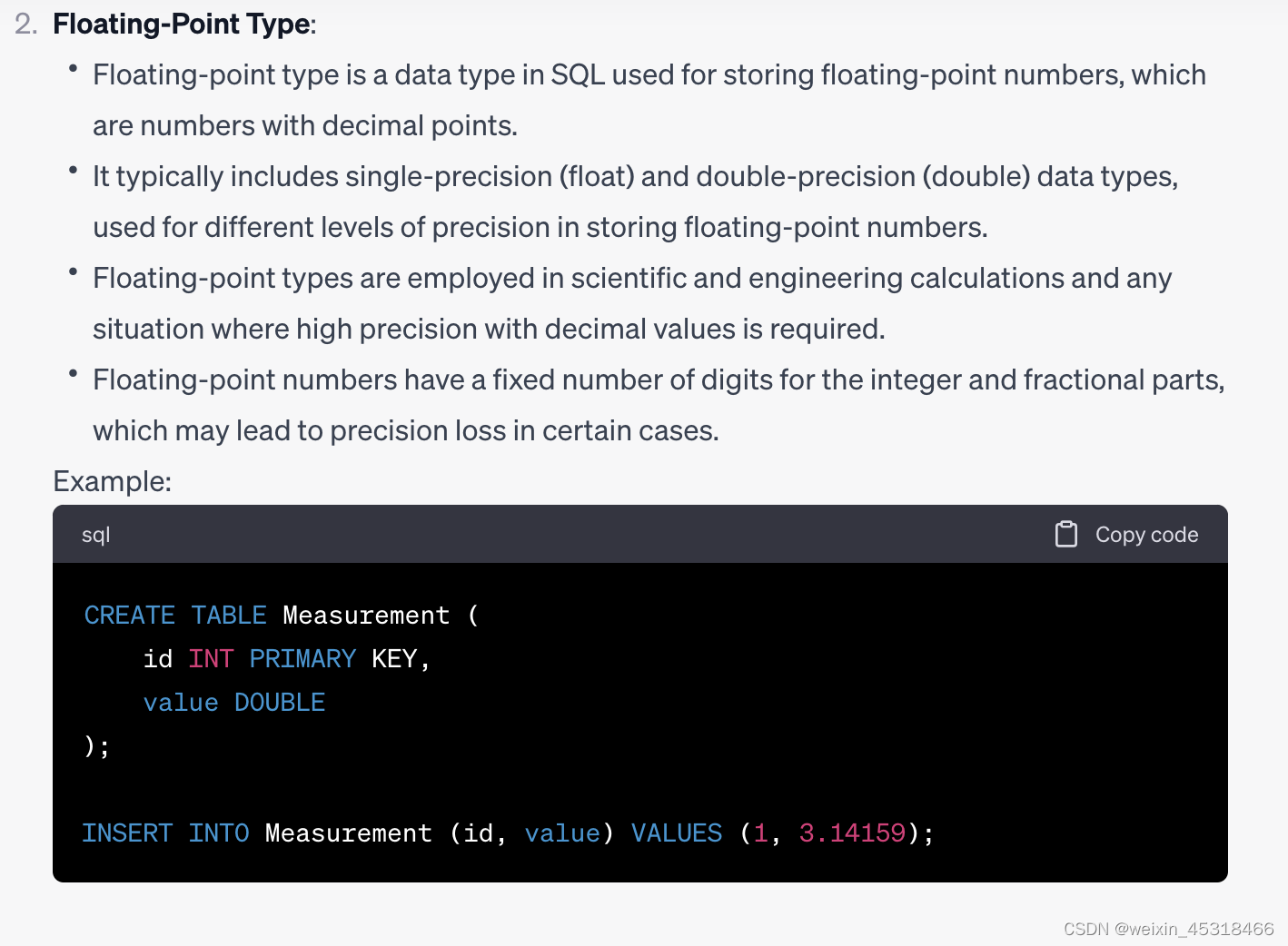Image resolution: width=1288 pixels, height=946 pixels.
Task: Click the clipboard icon in code header
Action: 1065,534
